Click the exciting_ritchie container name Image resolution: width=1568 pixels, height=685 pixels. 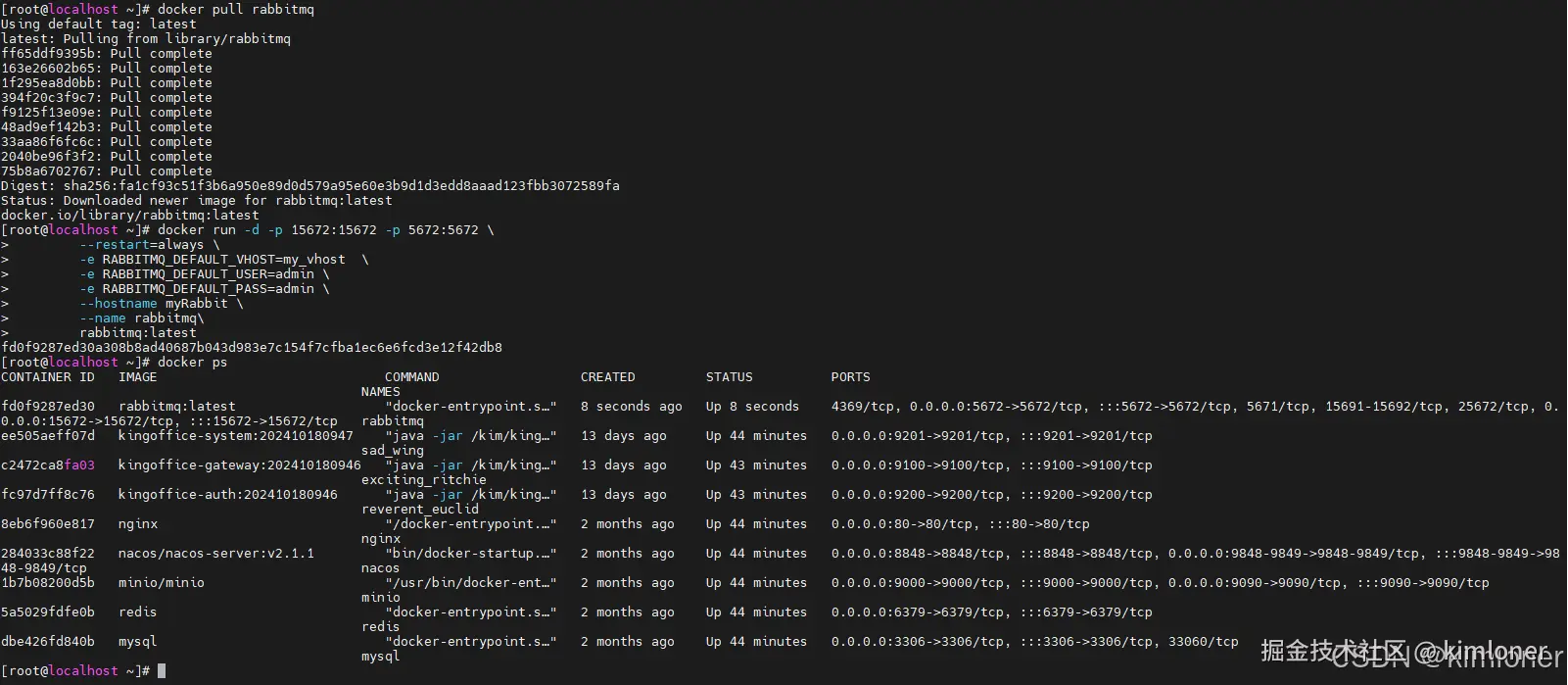pyautogui.click(x=423, y=480)
